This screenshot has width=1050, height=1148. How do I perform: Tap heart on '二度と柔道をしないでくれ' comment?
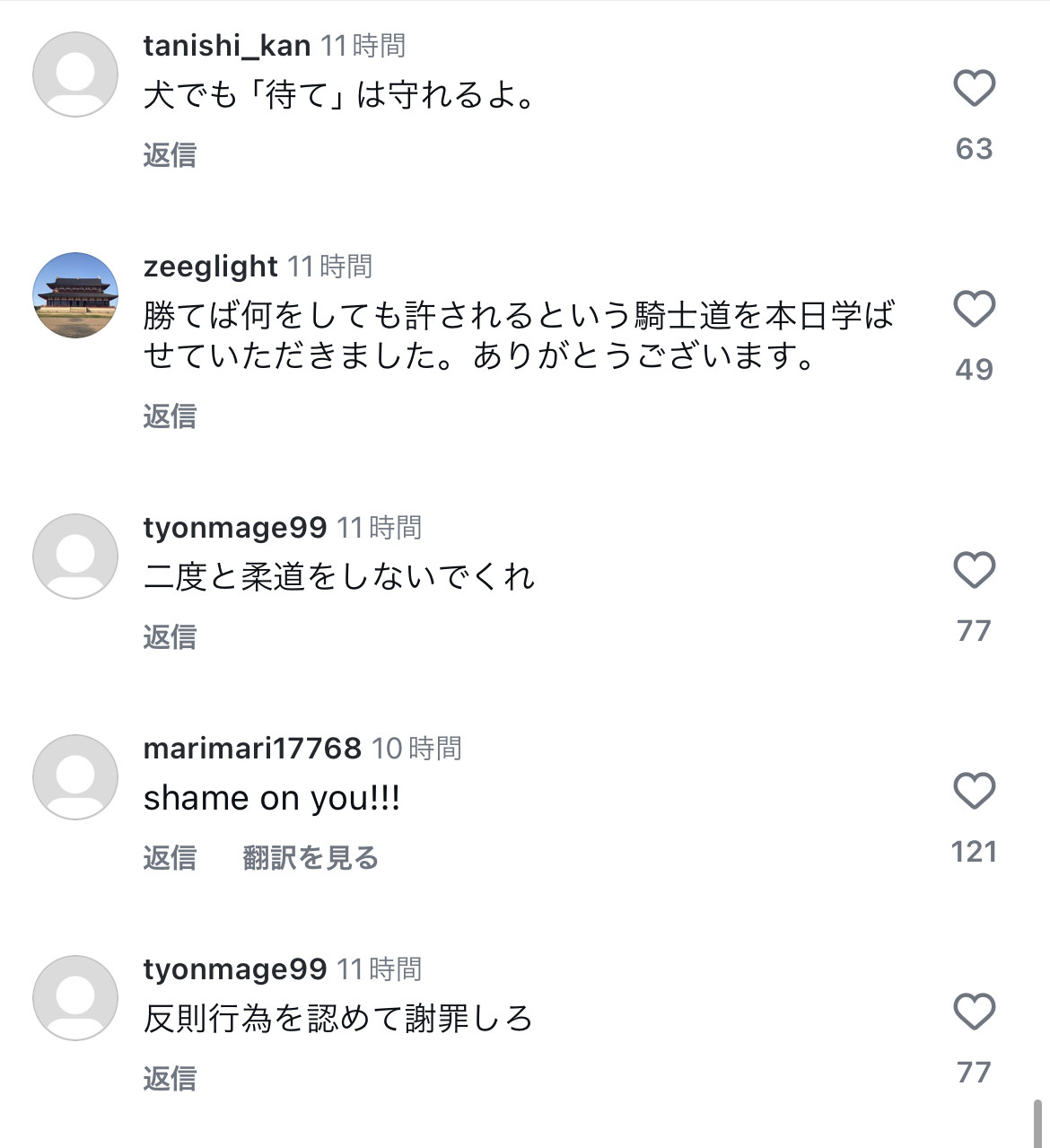tap(974, 570)
